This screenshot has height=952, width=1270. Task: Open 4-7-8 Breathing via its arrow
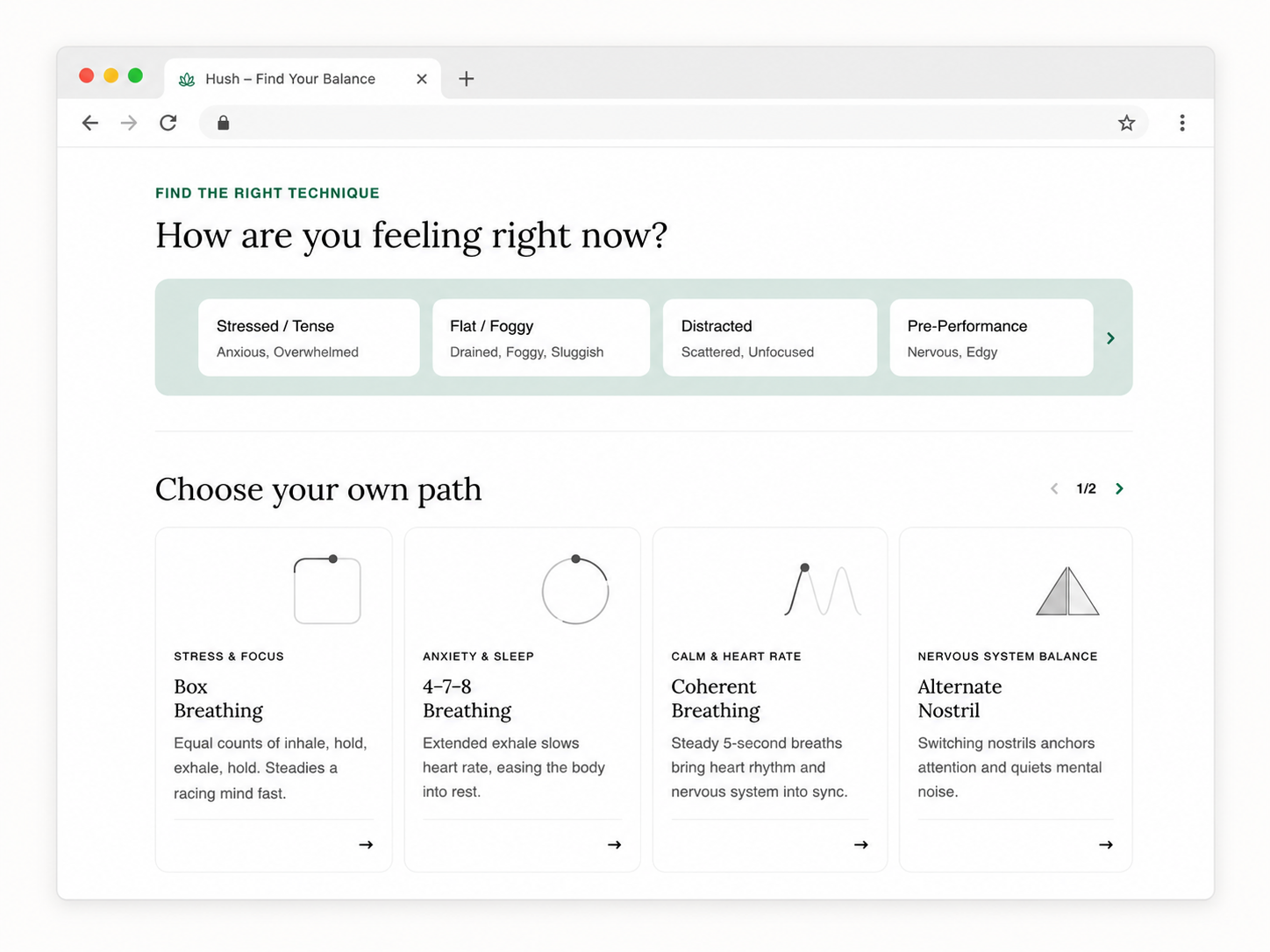coord(614,845)
